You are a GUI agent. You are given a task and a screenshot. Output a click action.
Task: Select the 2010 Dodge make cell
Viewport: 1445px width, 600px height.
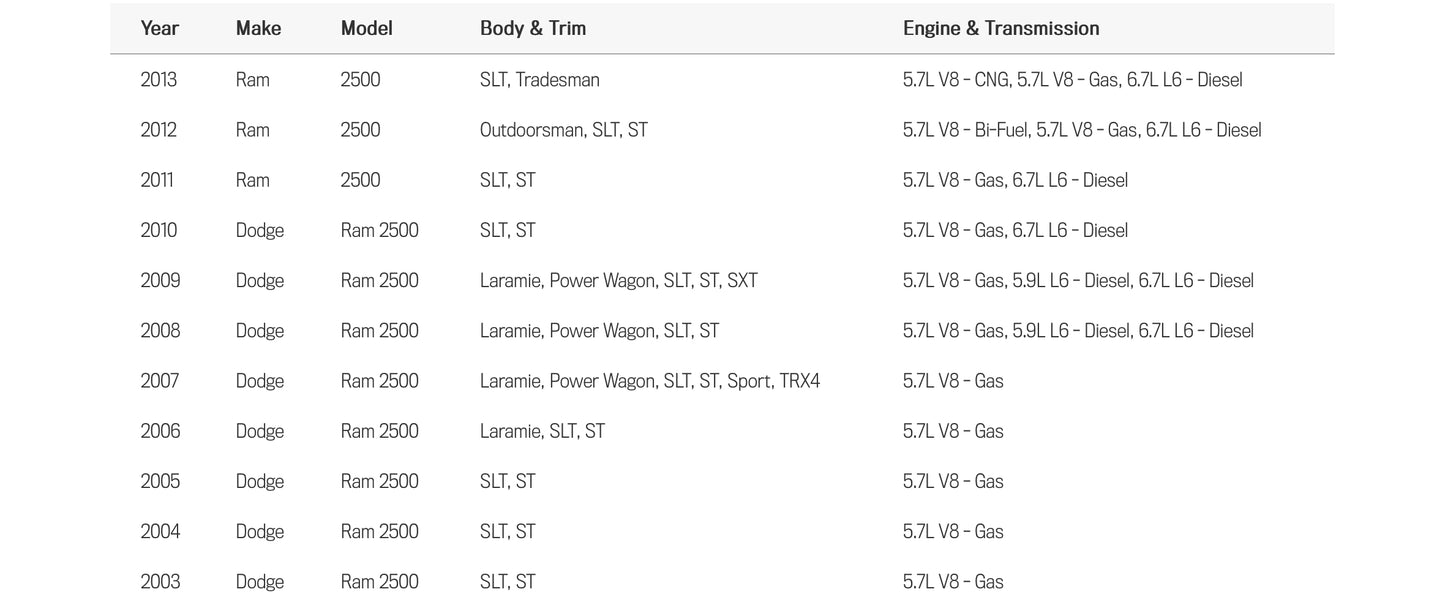tap(260, 230)
